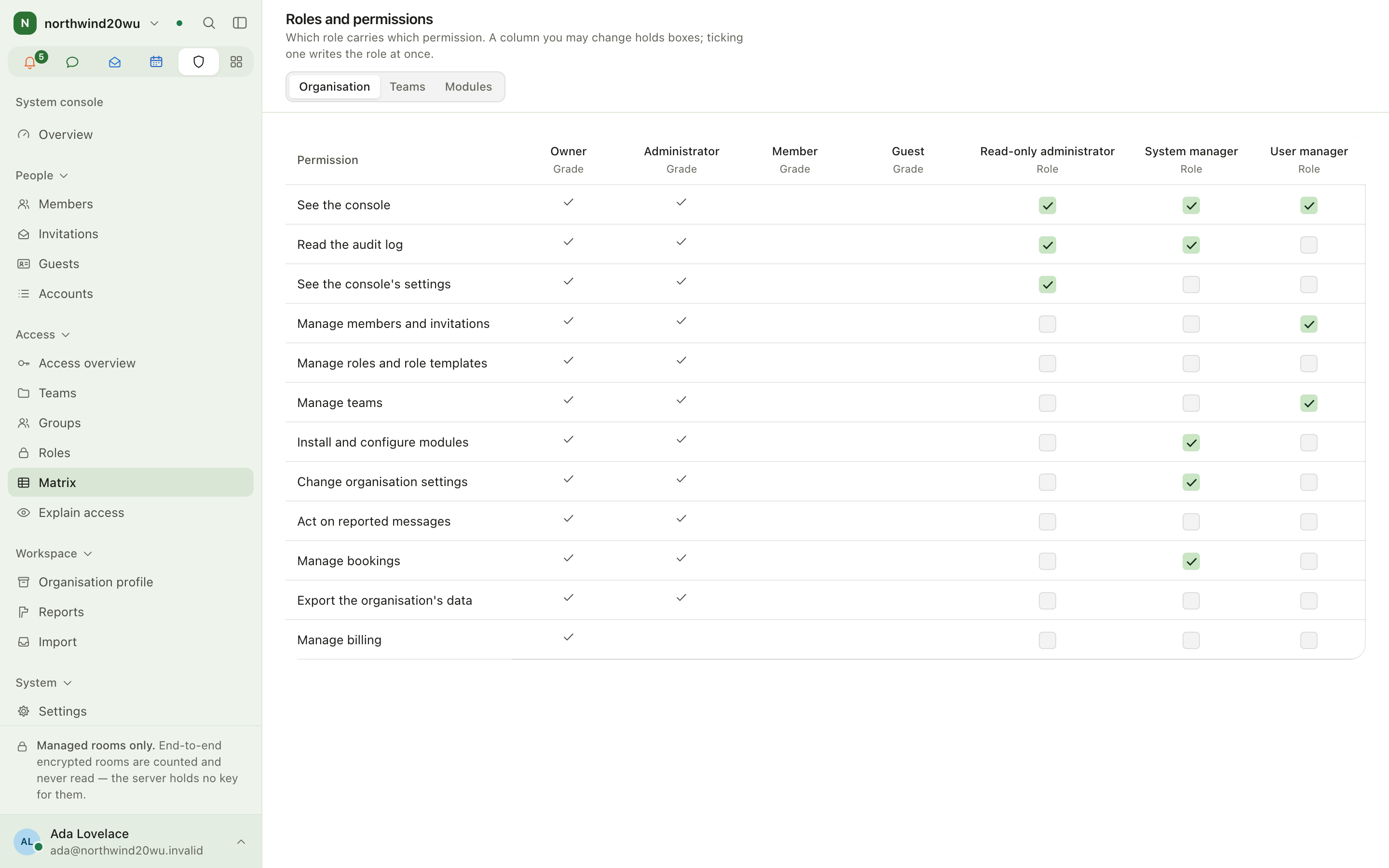Screen dimensions: 1389x868
Task: Open Reports in the sidebar
Action: point(130,611)
